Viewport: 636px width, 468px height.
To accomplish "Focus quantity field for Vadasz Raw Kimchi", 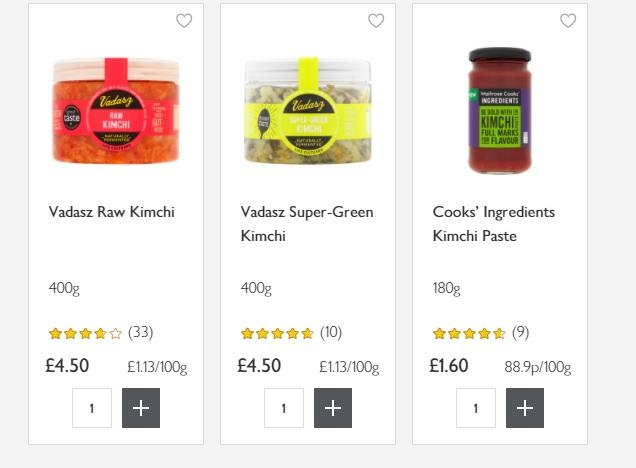I will pos(92,408).
